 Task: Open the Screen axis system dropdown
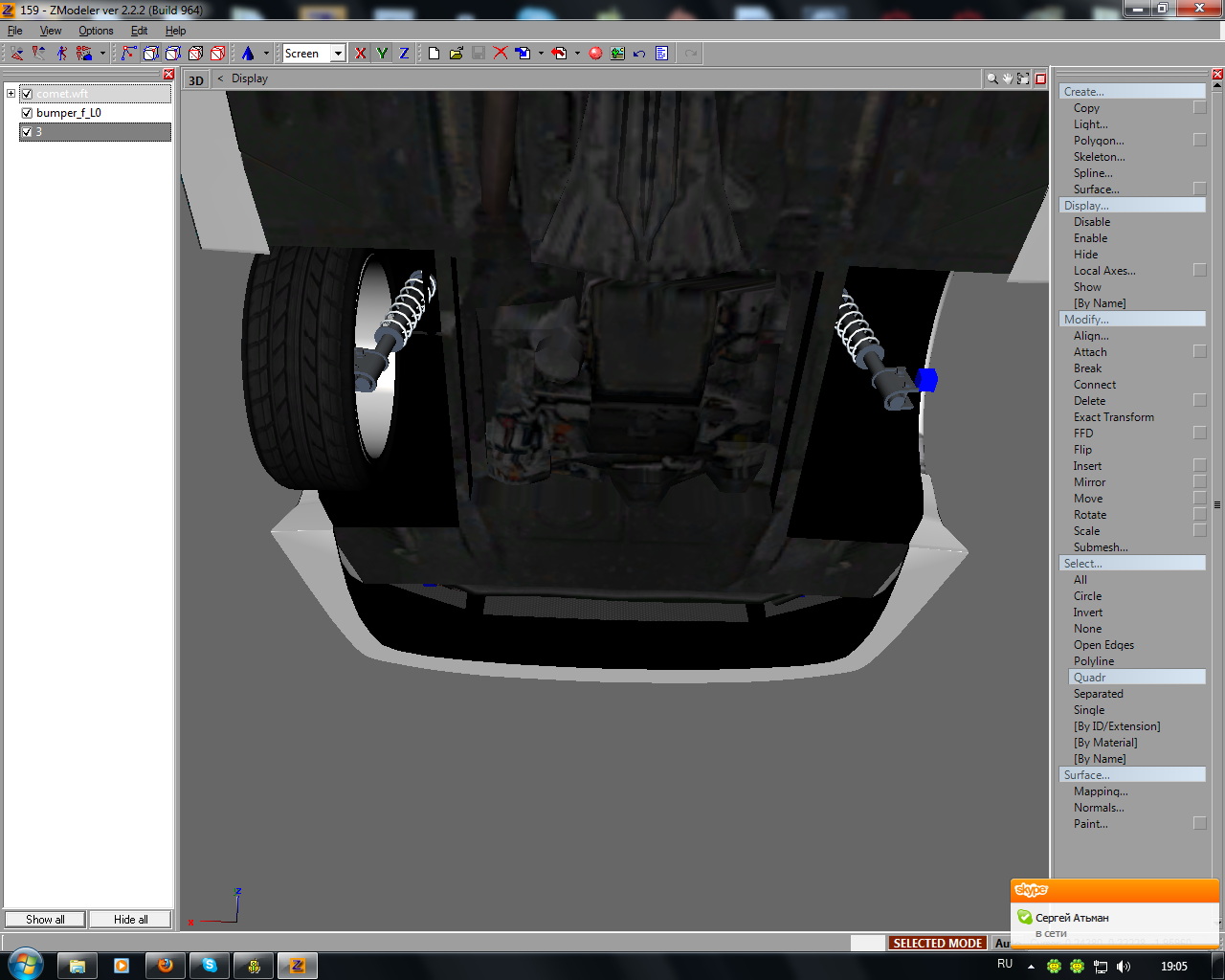338,54
